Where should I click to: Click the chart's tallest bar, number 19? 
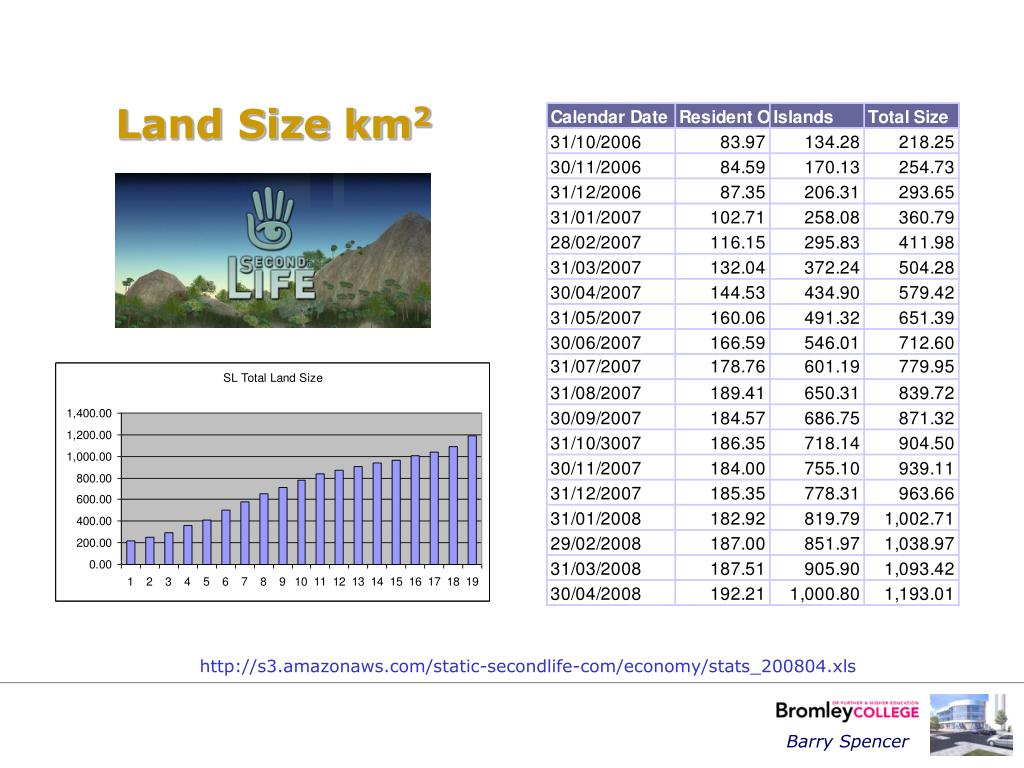tap(473, 500)
